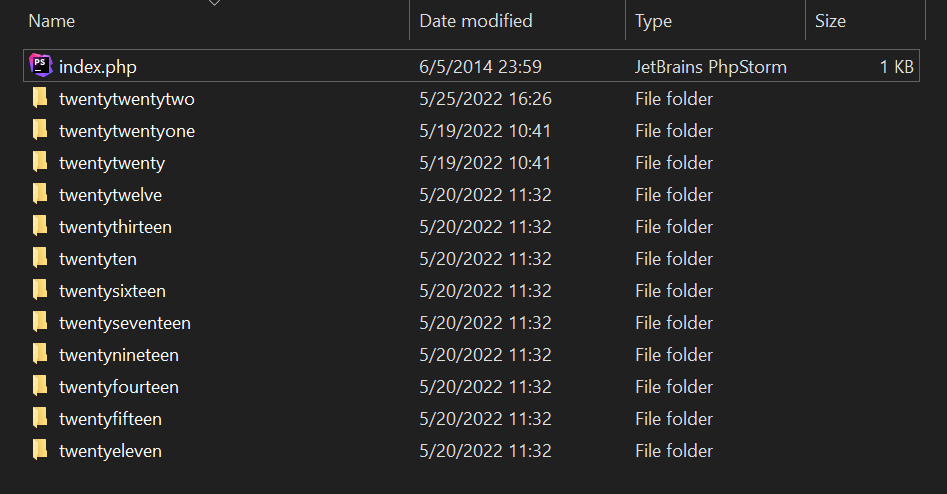Sort by the Size column header
Screen dimensions: 947x494
(830, 21)
